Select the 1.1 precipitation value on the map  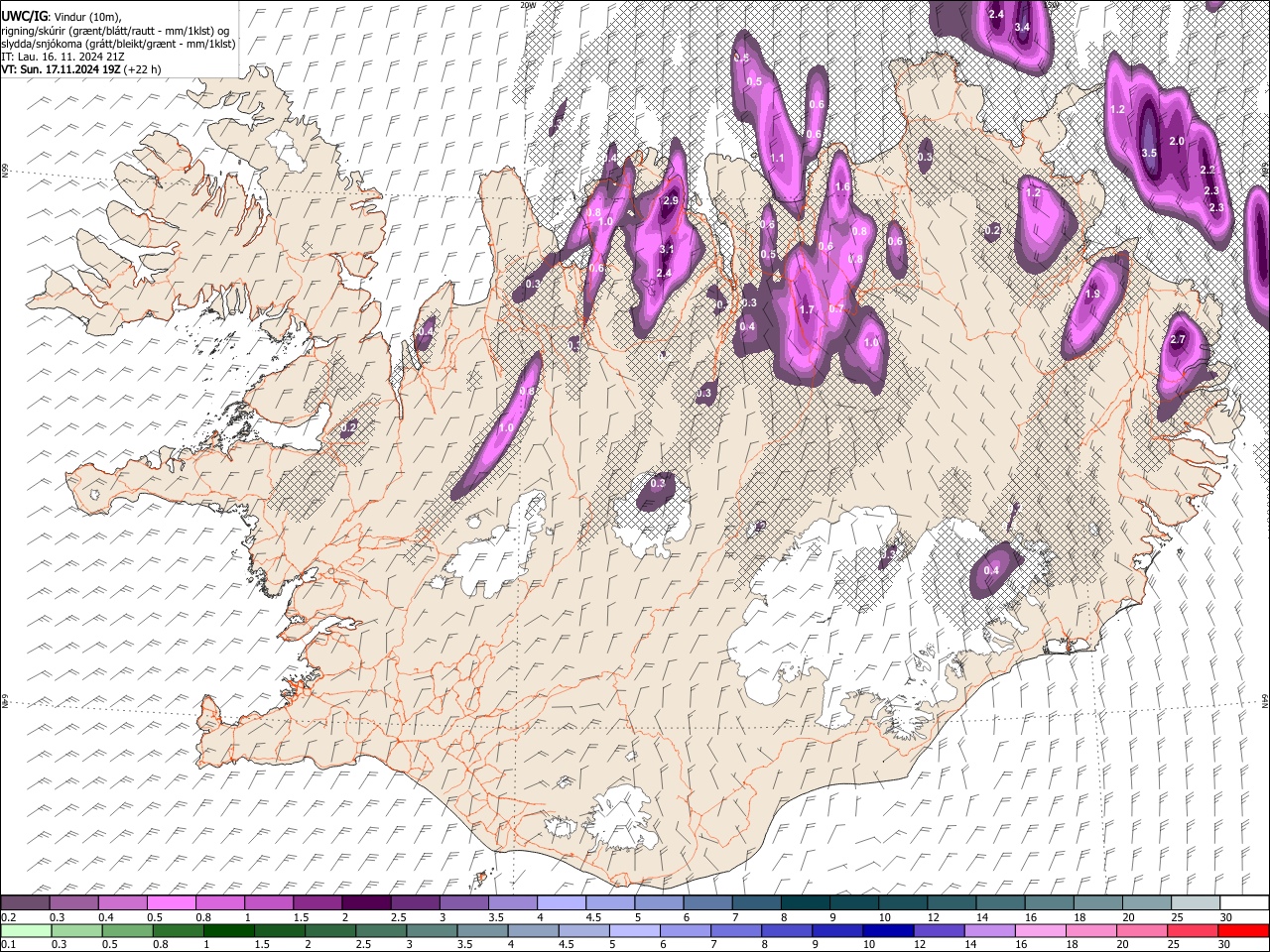[777, 159]
